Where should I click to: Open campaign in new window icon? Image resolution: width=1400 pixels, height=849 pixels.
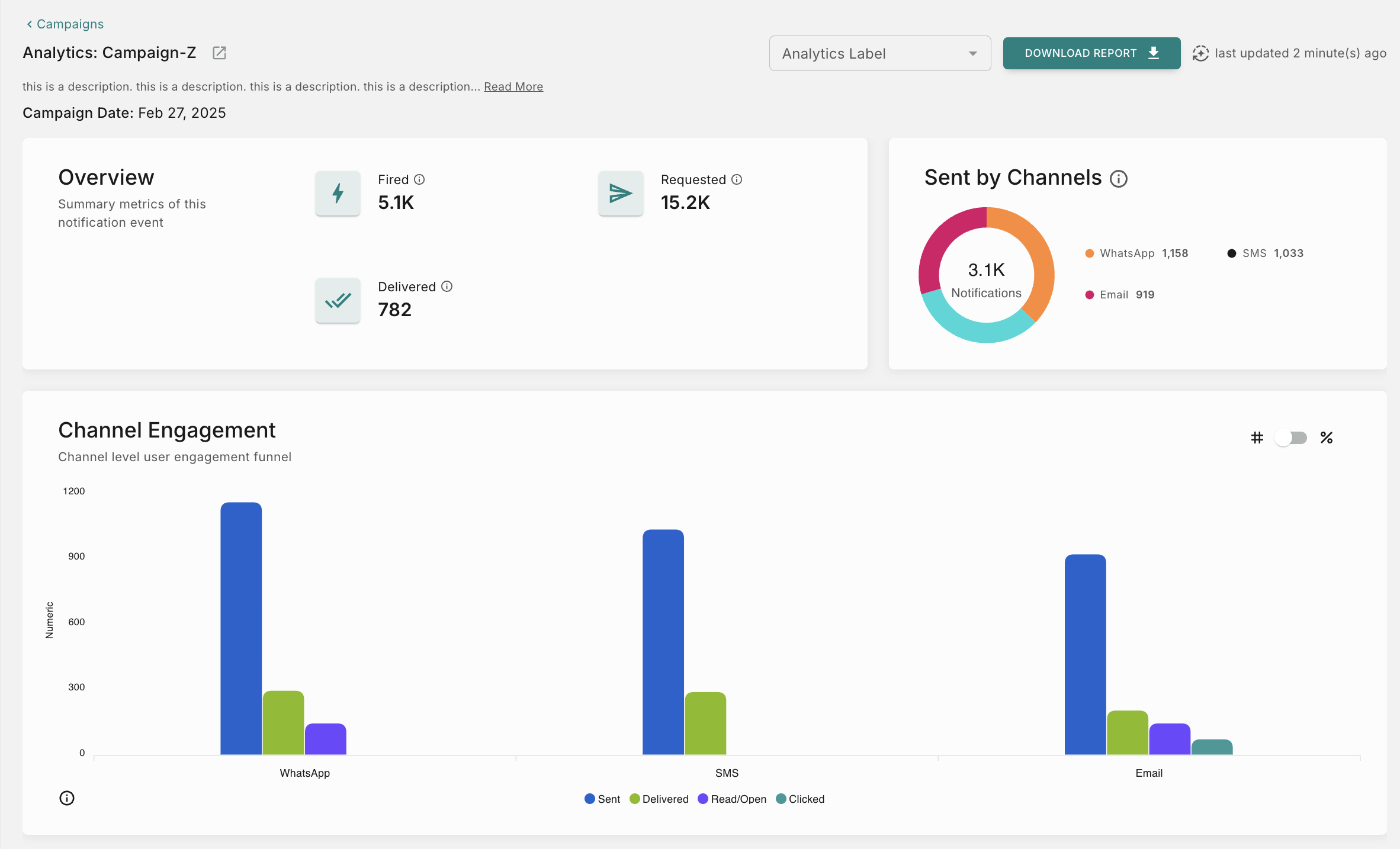point(219,53)
